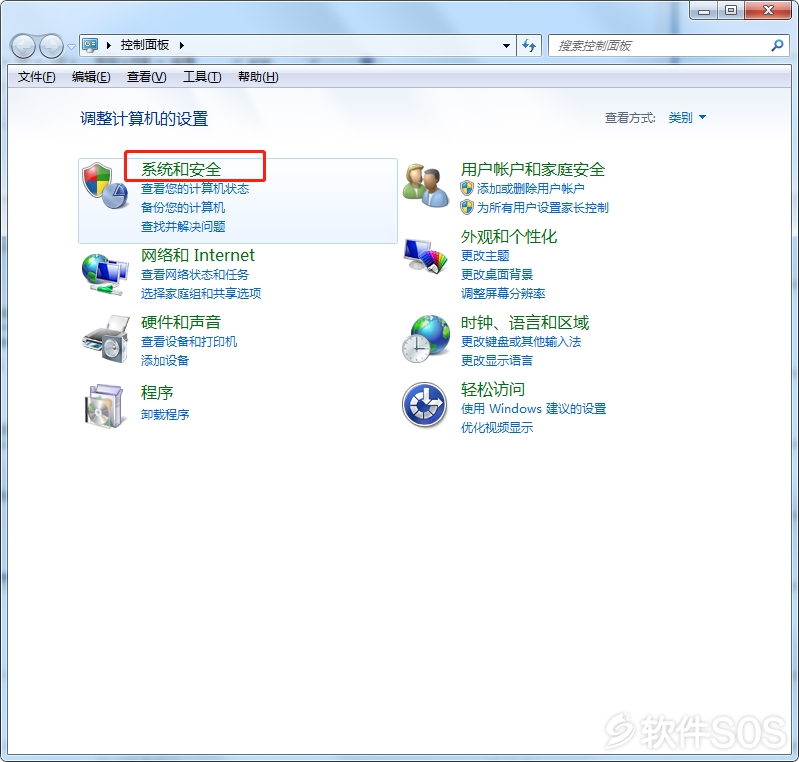Close the Control Panel window
The width and height of the screenshot is (799, 762).
tap(768, 11)
